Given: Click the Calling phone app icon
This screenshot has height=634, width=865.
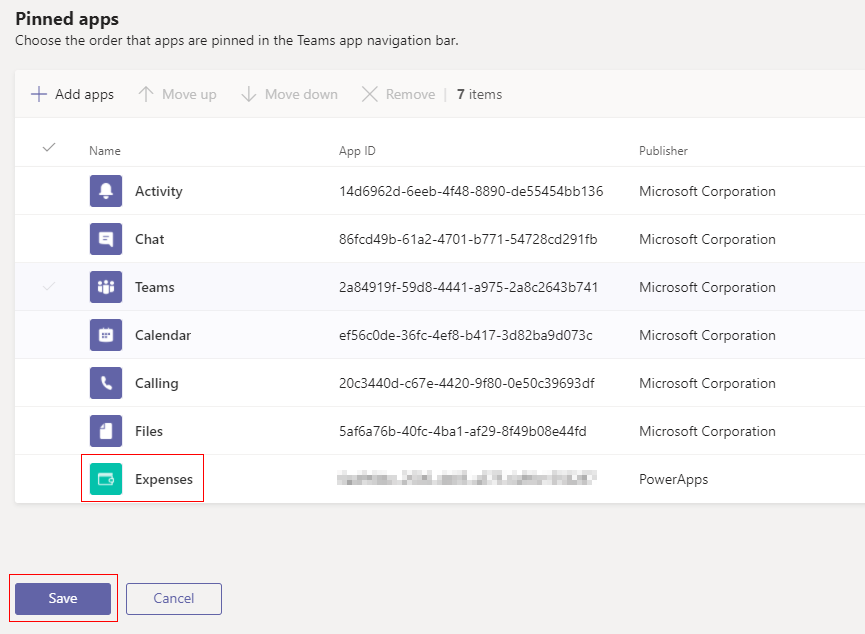Looking at the screenshot, I should (x=106, y=383).
